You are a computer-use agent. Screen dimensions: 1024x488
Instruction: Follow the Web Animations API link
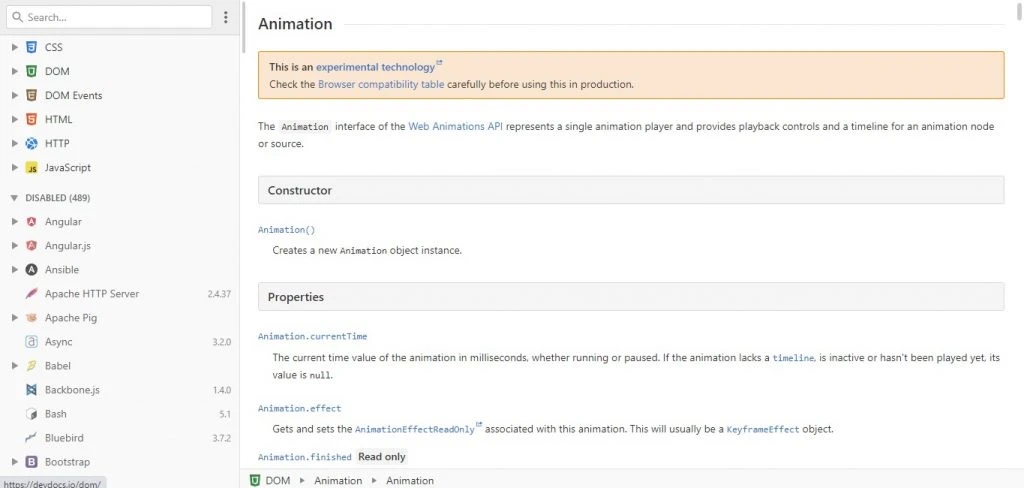pos(455,127)
